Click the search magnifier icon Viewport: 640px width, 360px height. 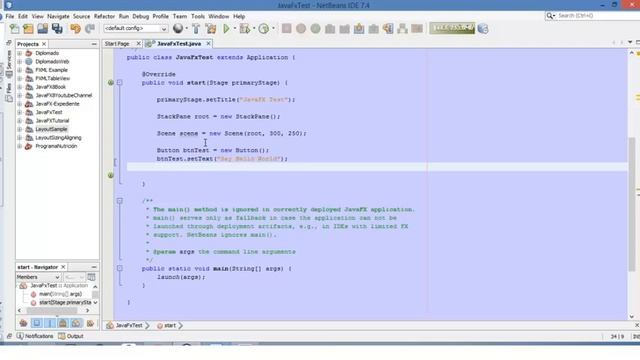pyautogui.click(x=550, y=16)
